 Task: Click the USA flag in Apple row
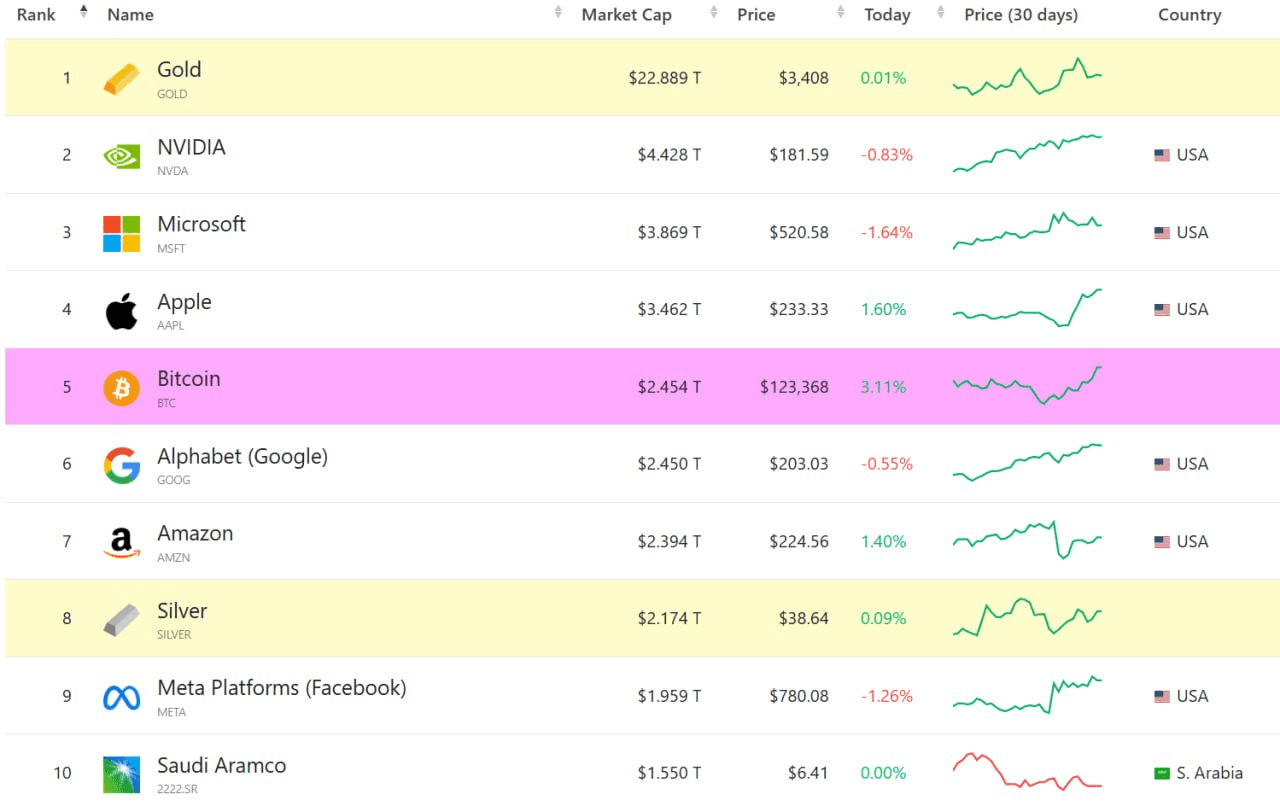[1162, 310]
